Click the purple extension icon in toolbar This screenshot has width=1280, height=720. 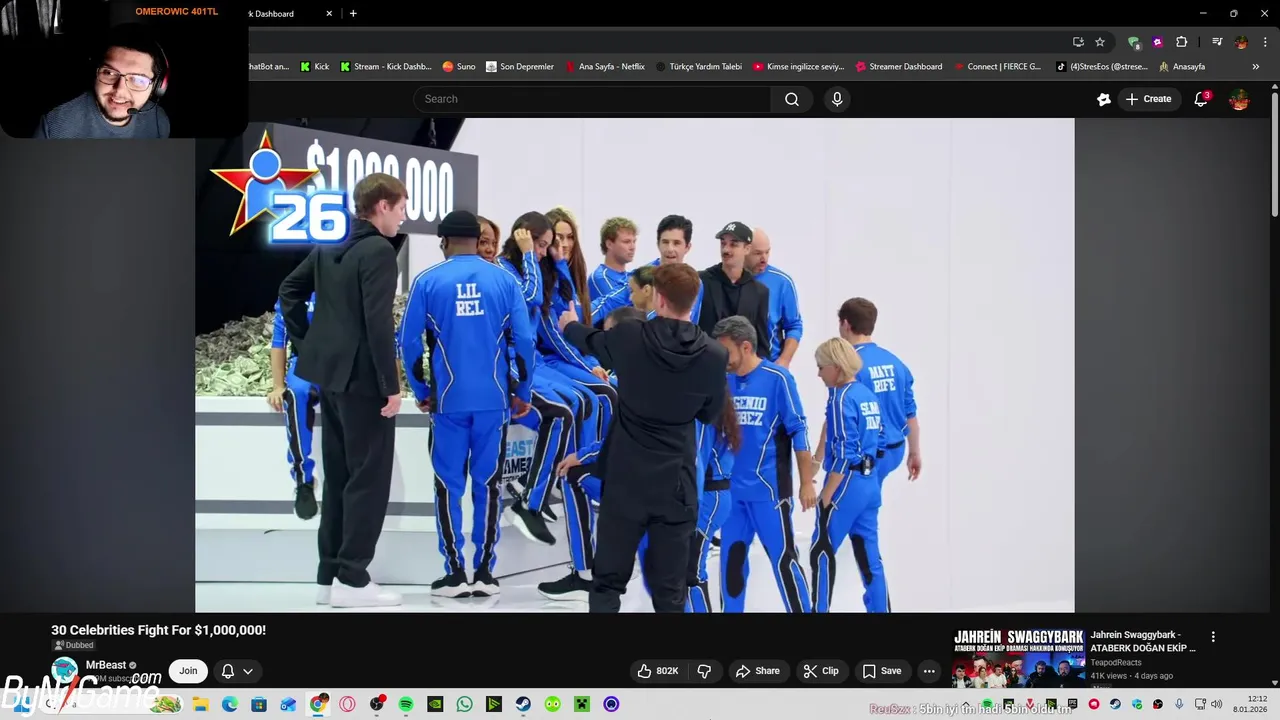1157,42
